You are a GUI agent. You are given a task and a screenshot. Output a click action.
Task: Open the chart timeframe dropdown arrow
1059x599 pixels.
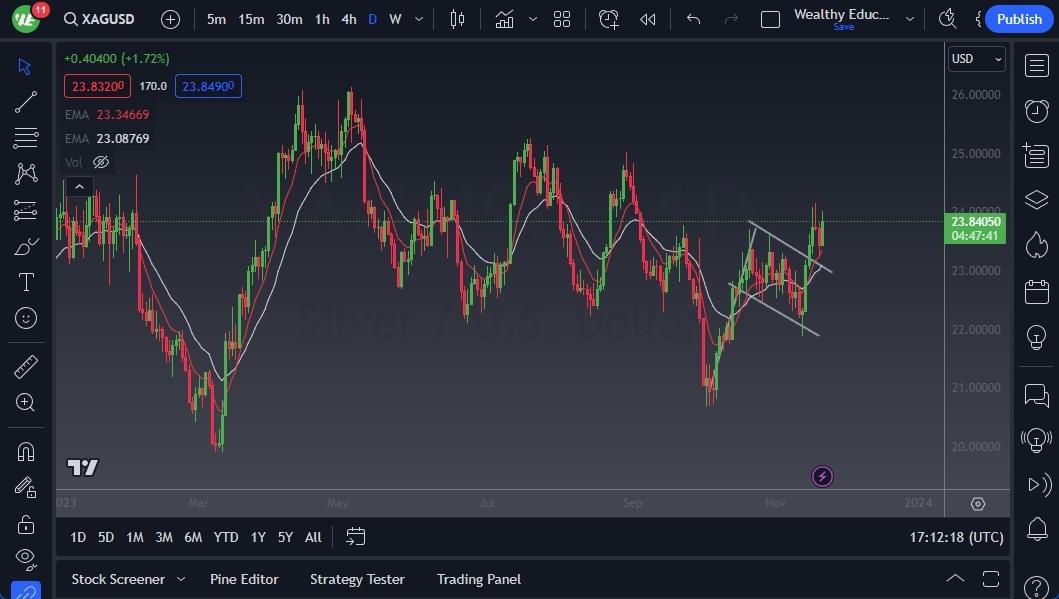point(418,18)
